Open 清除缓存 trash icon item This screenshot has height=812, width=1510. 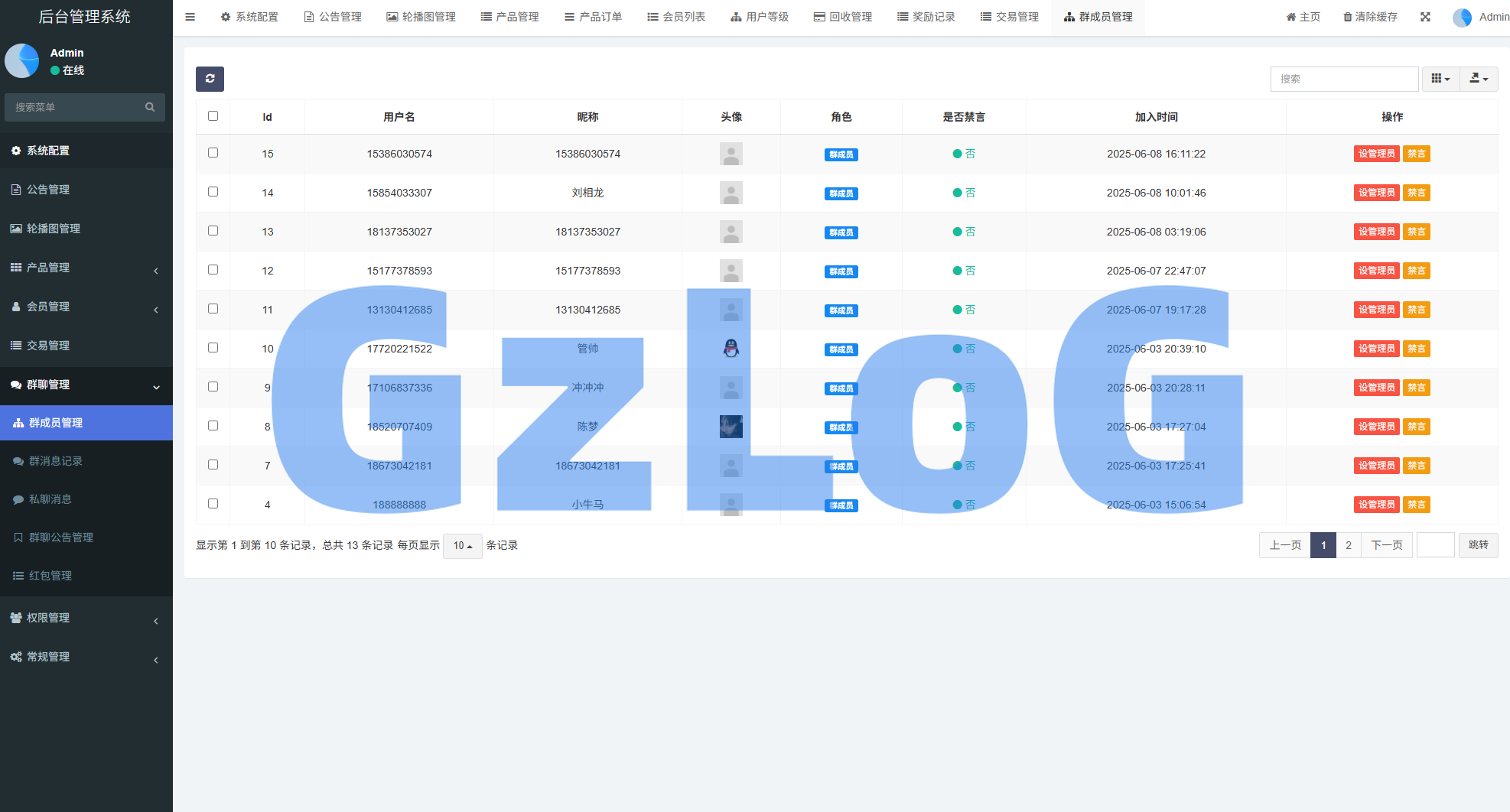pyautogui.click(x=1370, y=17)
